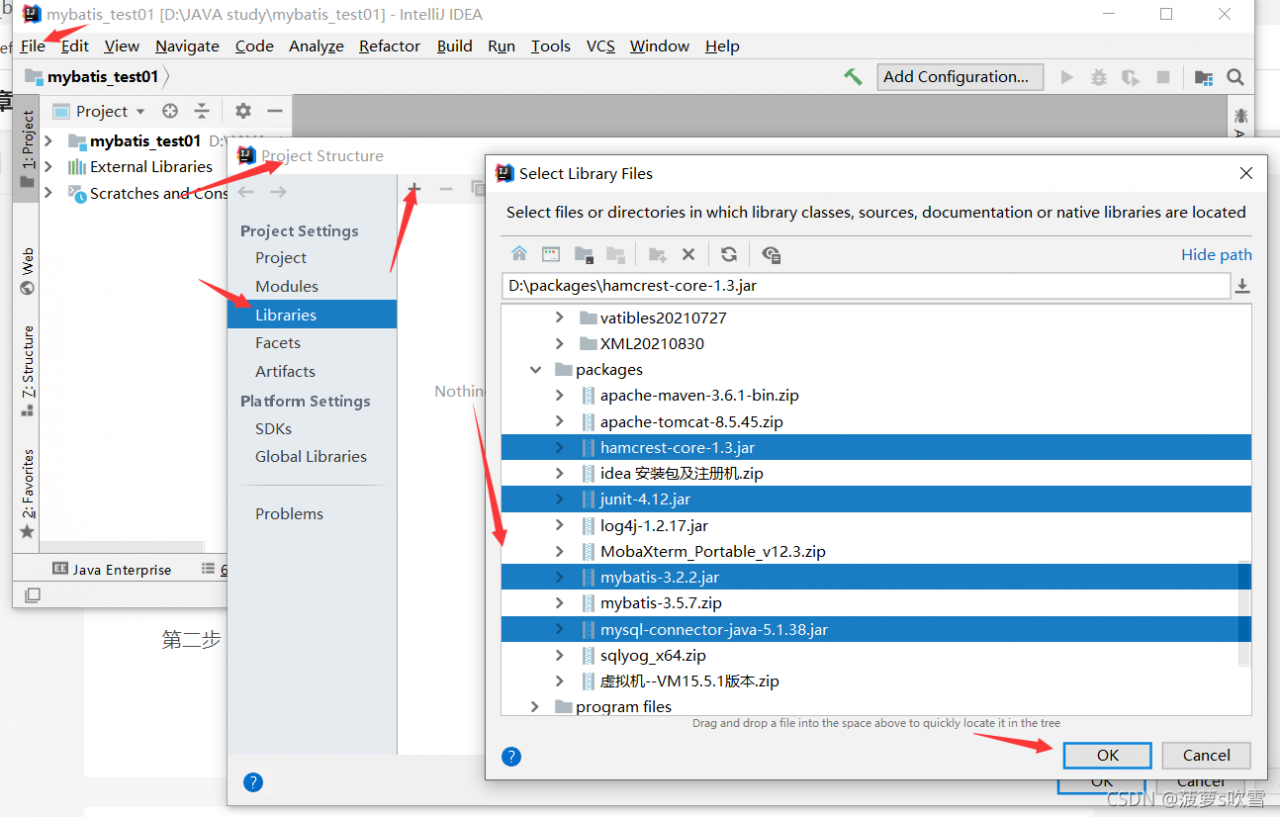
Task: Click the green hammer Build Project icon
Action: (x=853, y=77)
